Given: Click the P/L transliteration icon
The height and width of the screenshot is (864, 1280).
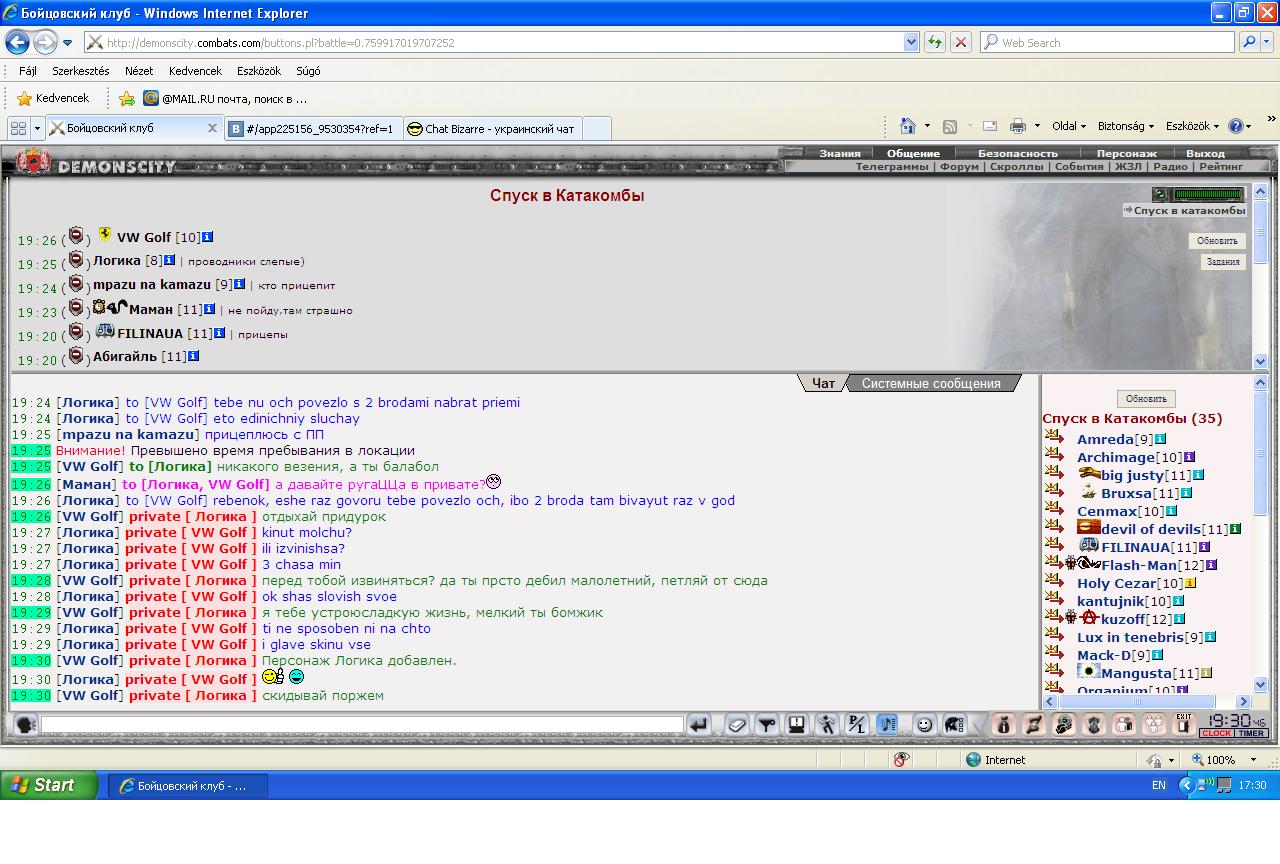Looking at the screenshot, I should (857, 725).
